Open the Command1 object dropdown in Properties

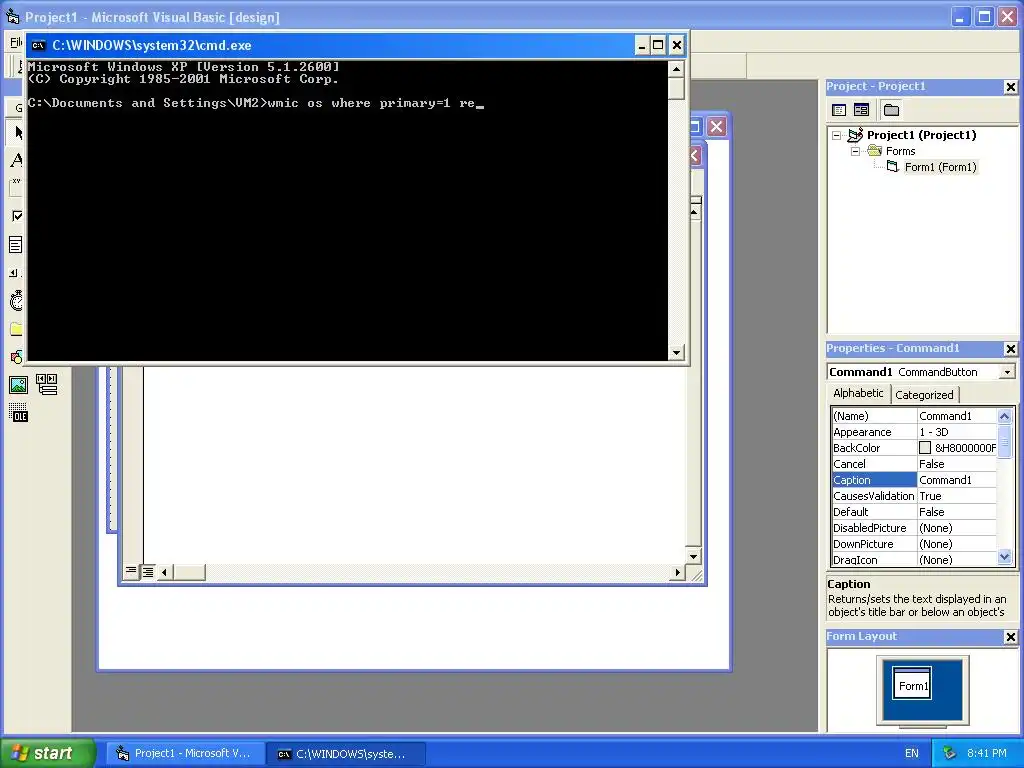coord(1007,372)
